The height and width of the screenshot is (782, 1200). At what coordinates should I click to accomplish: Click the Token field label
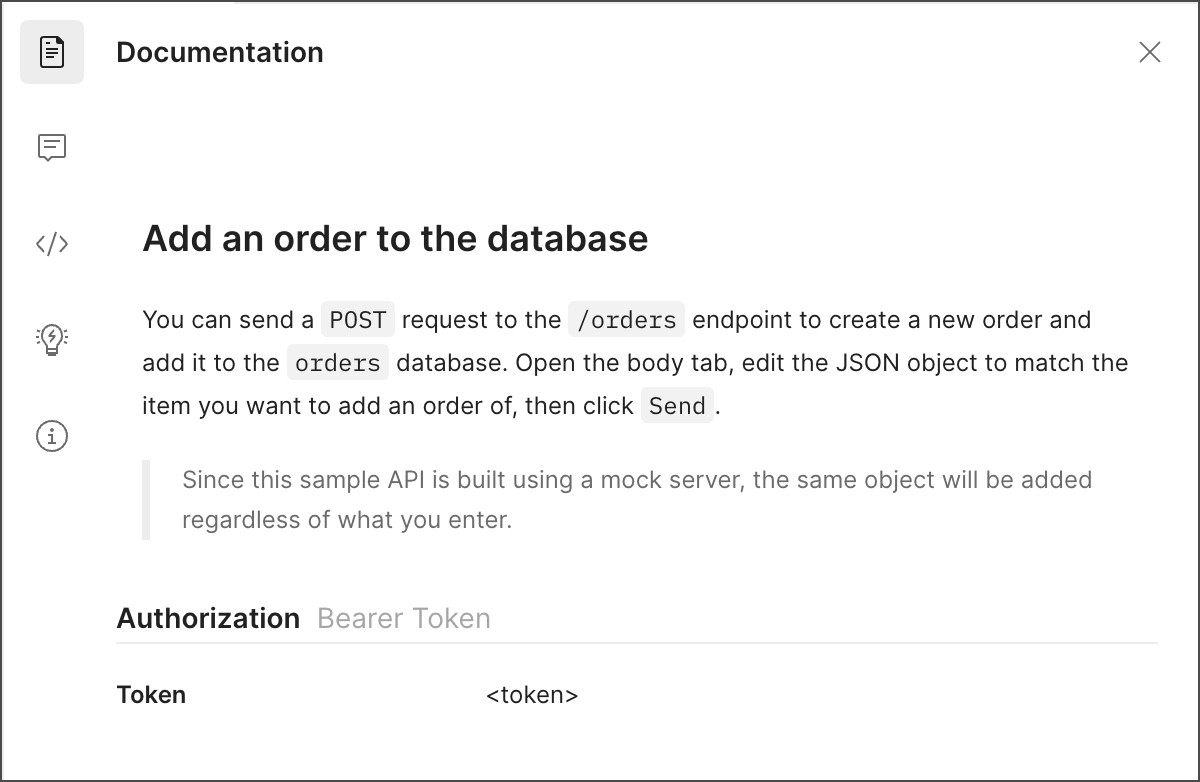pos(151,695)
